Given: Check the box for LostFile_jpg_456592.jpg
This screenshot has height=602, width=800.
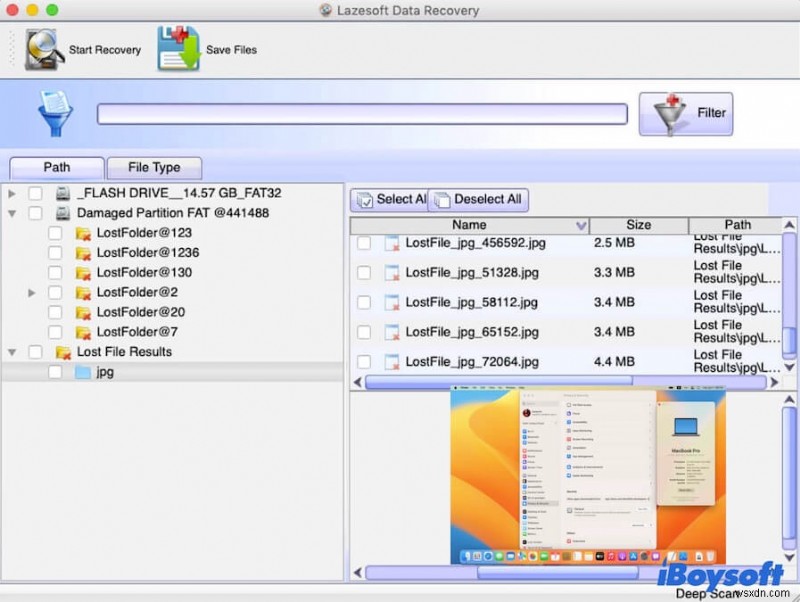Looking at the screenshot, I should 364,243.
